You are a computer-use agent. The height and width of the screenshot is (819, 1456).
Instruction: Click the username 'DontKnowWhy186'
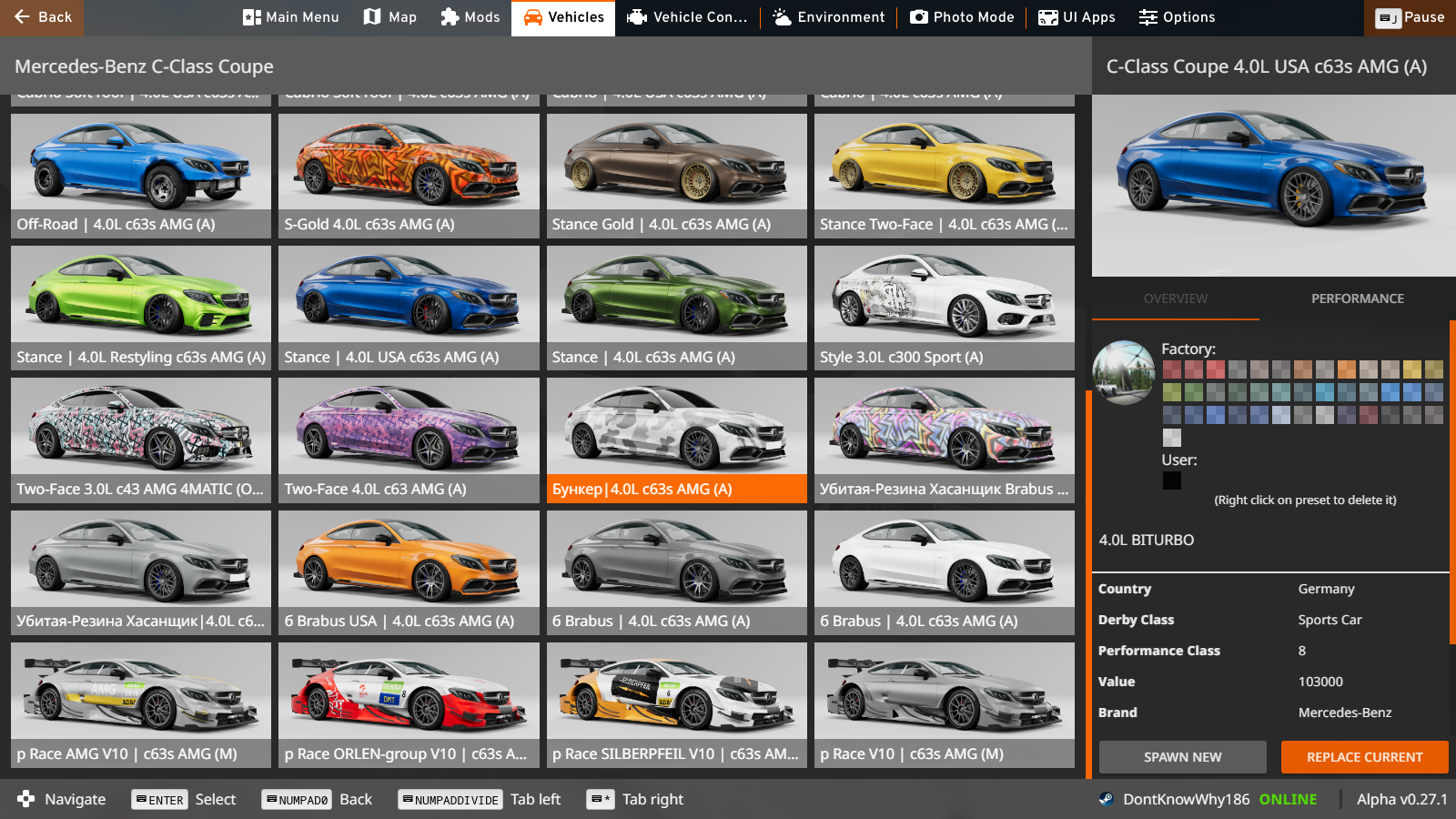pos(1187,799)
